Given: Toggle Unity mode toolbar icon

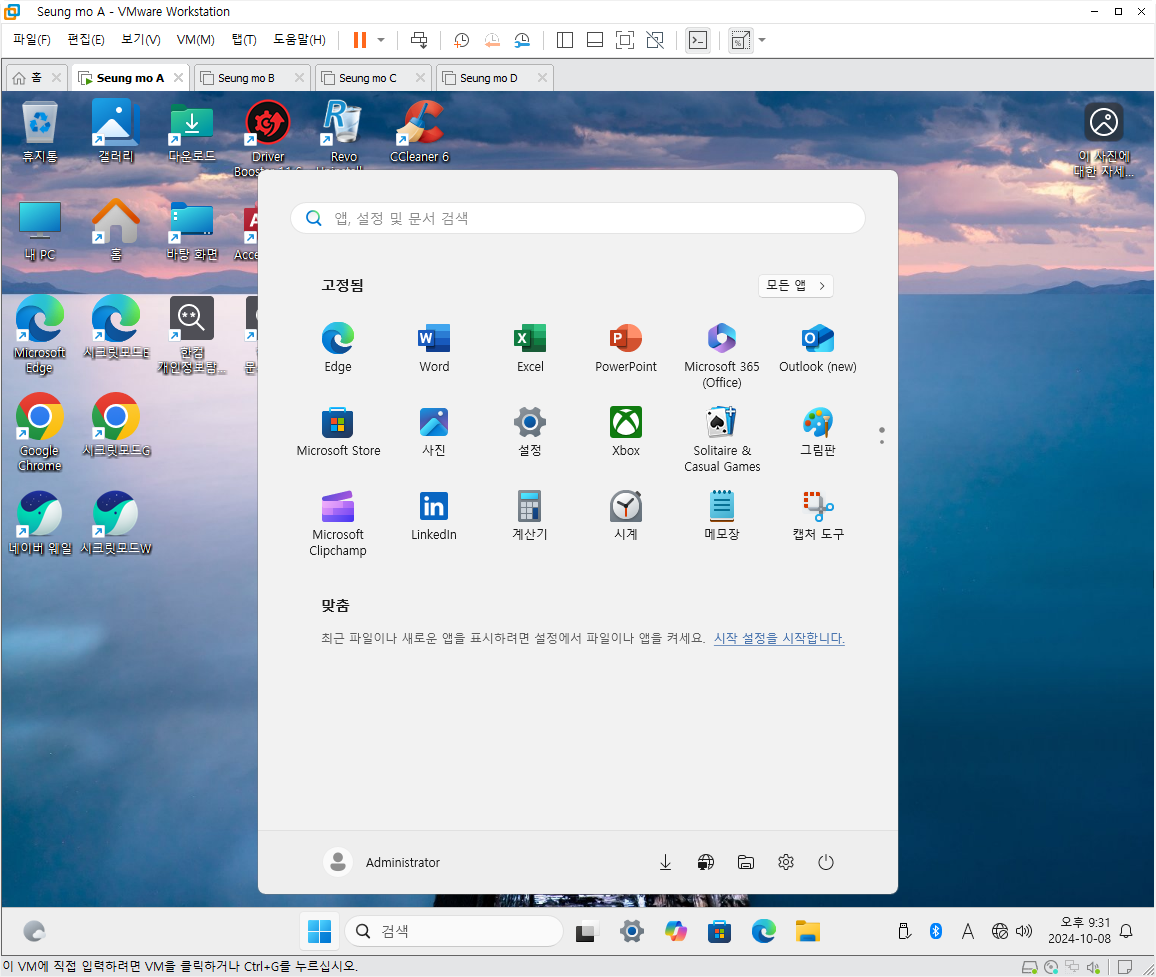Looking at the screenshot, I should click(655, 40).
